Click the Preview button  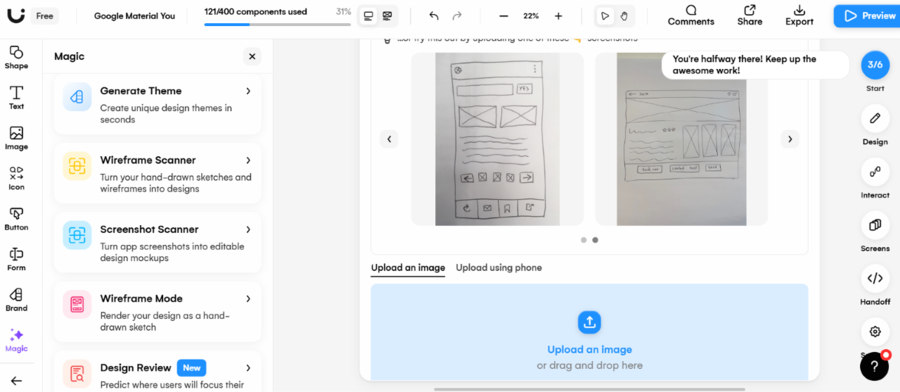point(868,16)
